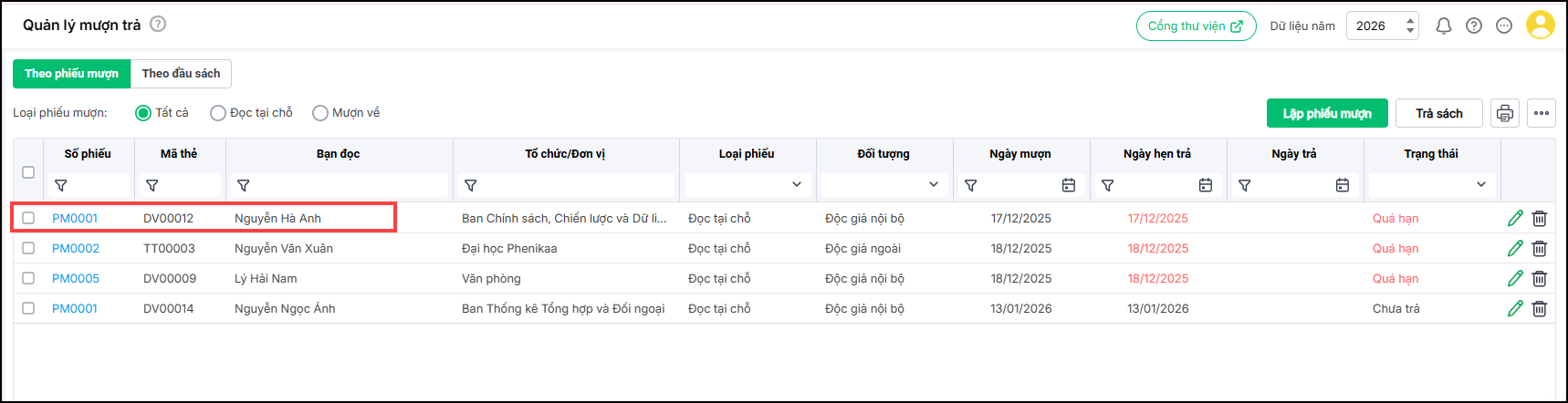Expand the Loại phiếu filter dropdown
The width and height of the screenshot is (1568, 403).
[x=796, y=185]
